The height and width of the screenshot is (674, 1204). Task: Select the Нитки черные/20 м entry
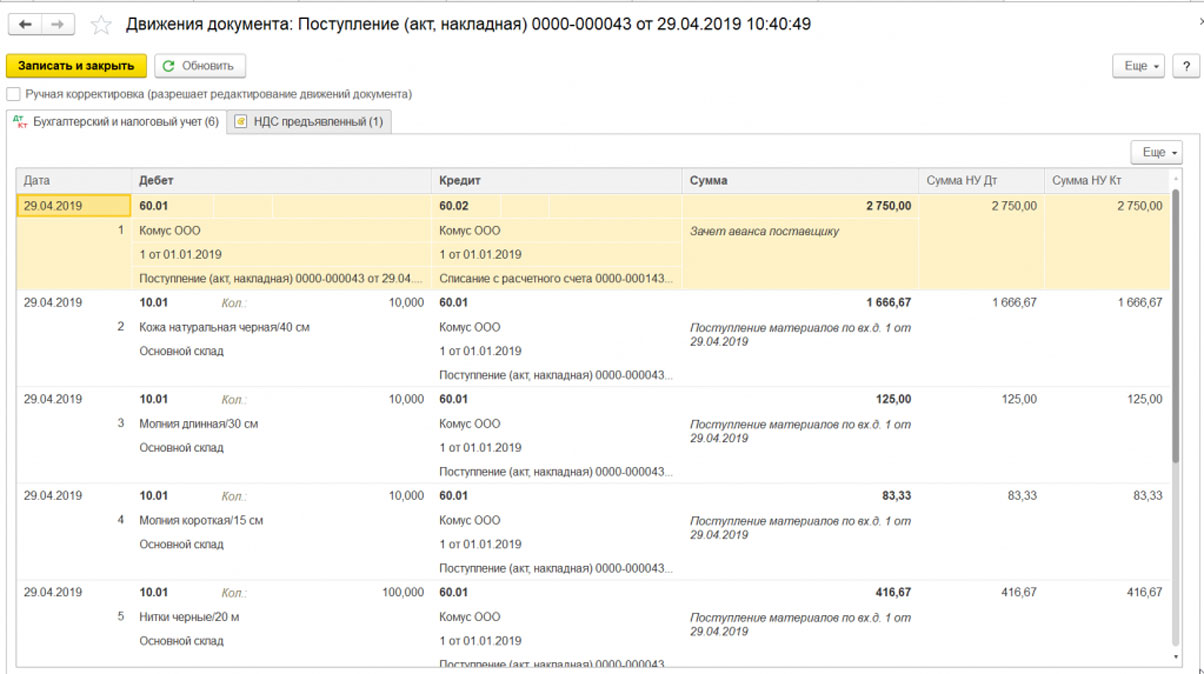pos(189,617)
